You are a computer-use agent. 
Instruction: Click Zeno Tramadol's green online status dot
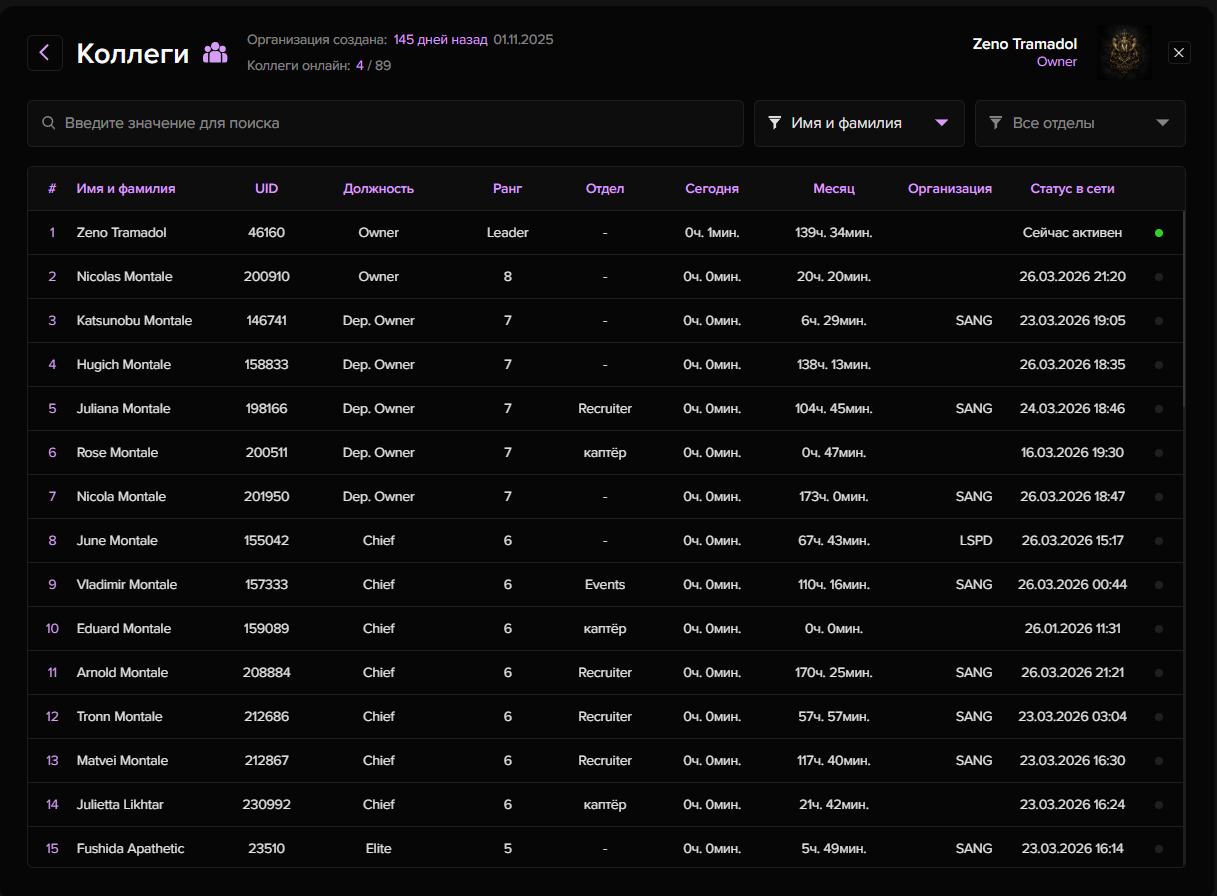1158,233
